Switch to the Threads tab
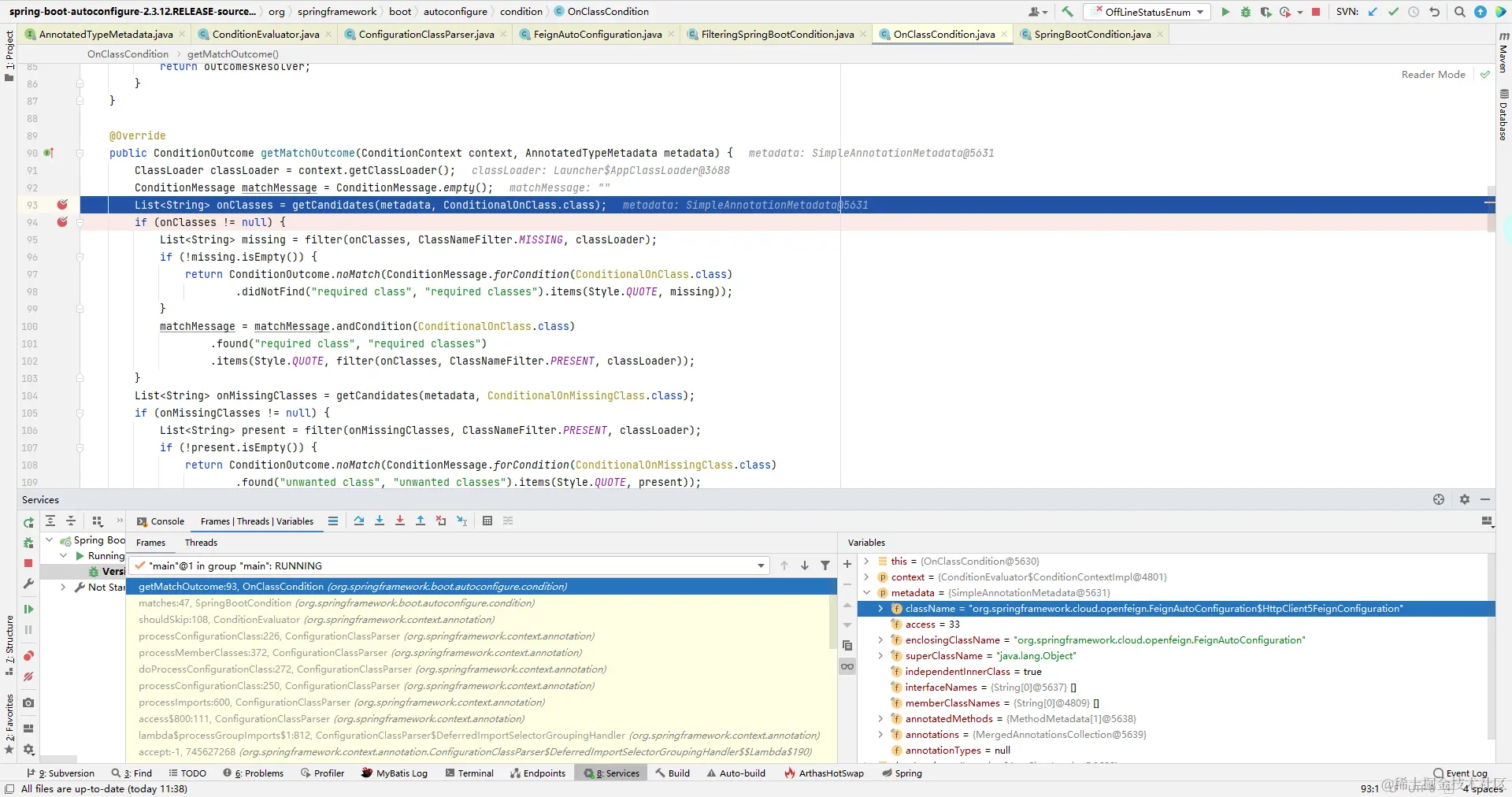Image resolution: width=1512 pixels, height=797 pixels. [201, 543]
